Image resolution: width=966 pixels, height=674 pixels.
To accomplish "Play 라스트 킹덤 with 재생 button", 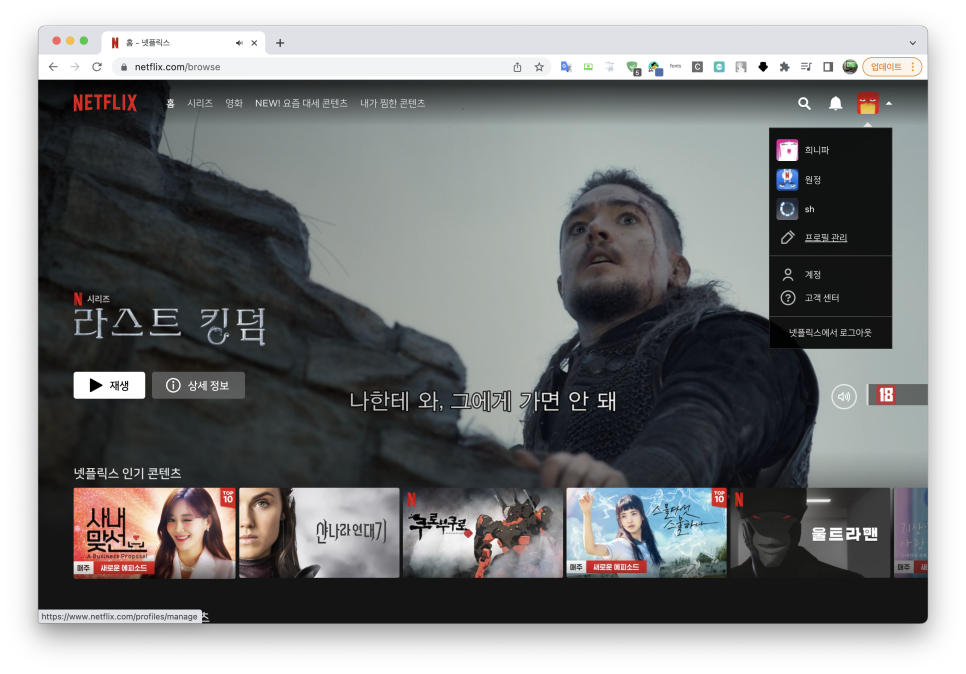I will coord(109,385).
